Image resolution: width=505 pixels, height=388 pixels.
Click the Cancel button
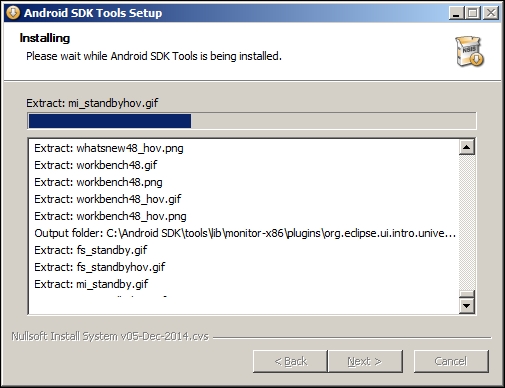tap(451, 361)
